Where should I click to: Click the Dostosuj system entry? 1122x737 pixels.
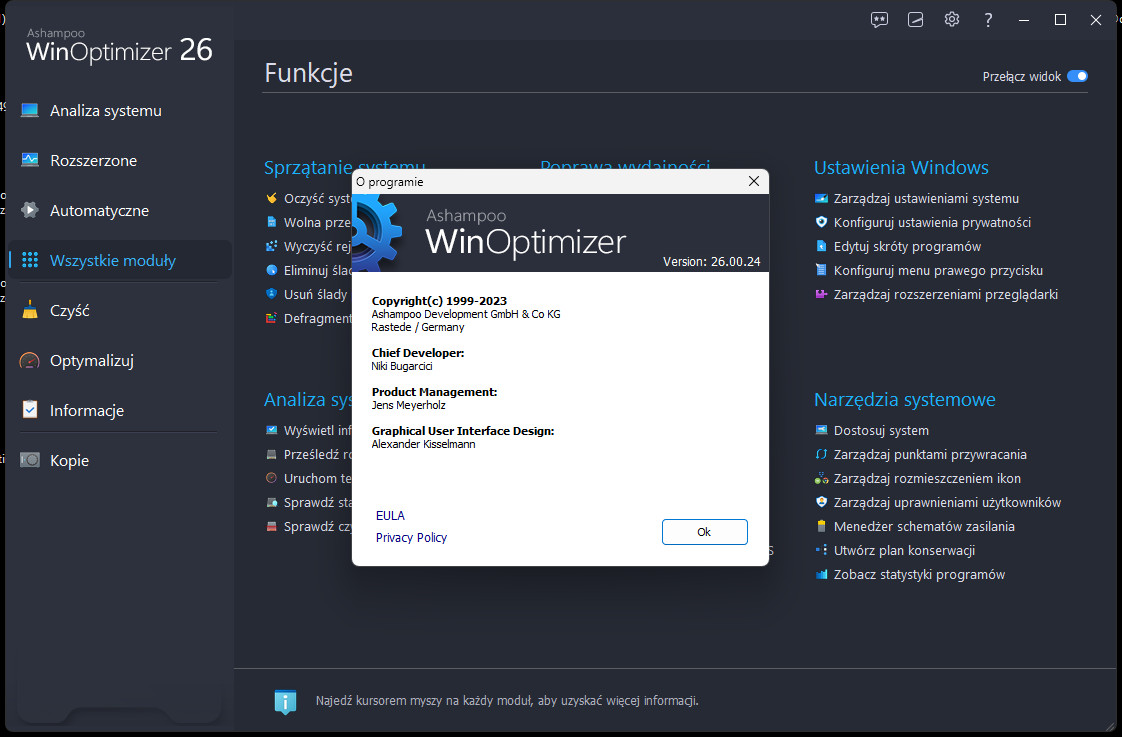tap(881, 430)
